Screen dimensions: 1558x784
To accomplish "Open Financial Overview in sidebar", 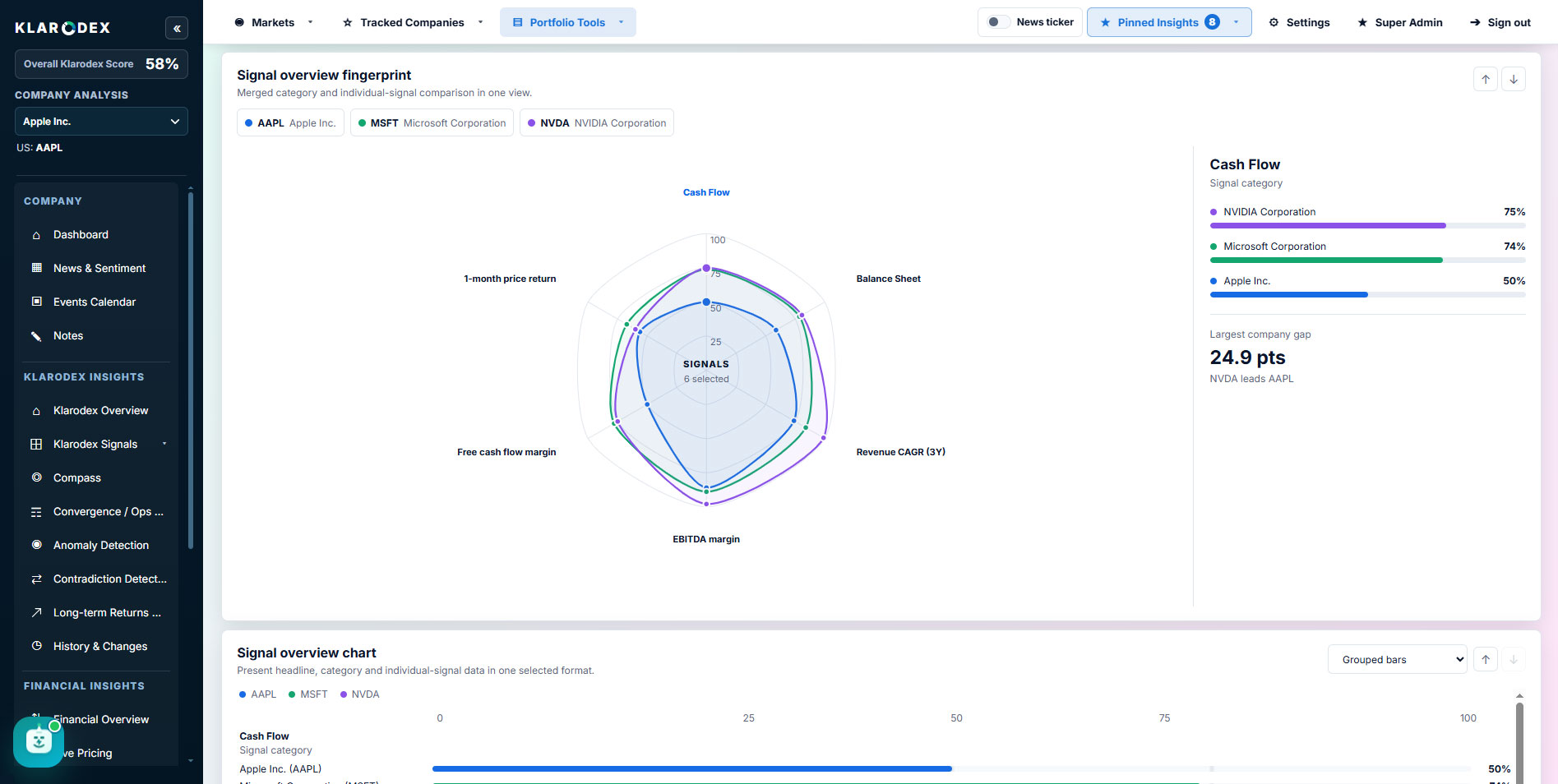I will click(x=101, y=719).
